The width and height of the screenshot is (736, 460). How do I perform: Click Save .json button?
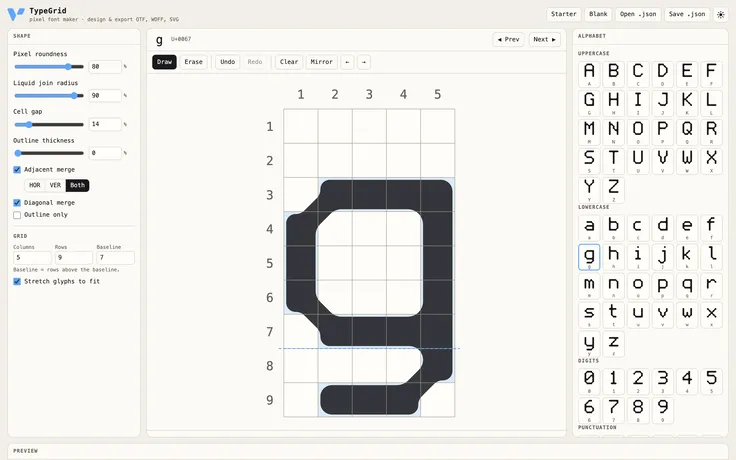tap(687, 15)
